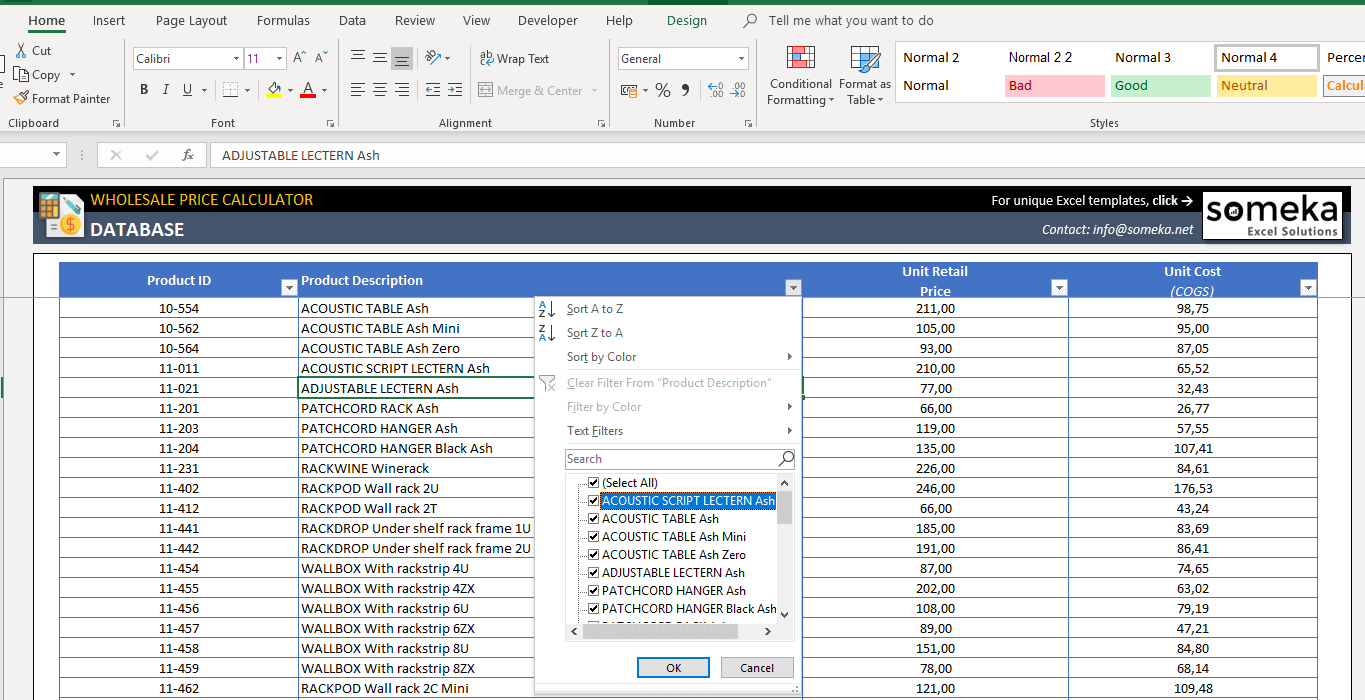Toggle Italic formatting
Image resolution: width=1365 pixels, height=700 pixels.
coord(165,89)
